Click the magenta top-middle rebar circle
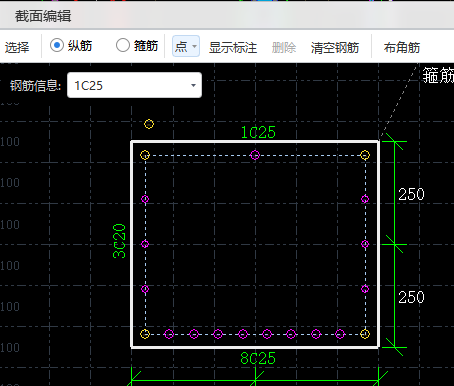Viewport: 454px width, 386px height. pos(255,155)
